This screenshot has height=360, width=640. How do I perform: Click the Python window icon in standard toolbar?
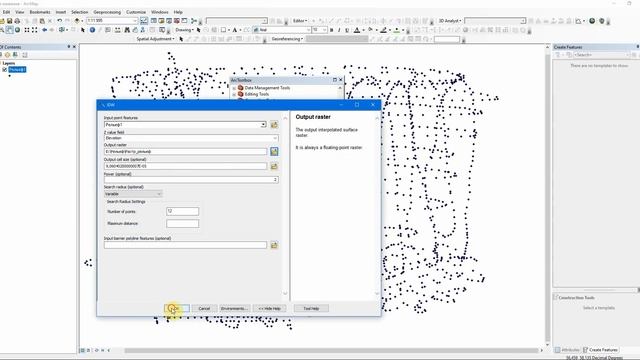coord(184,21)
